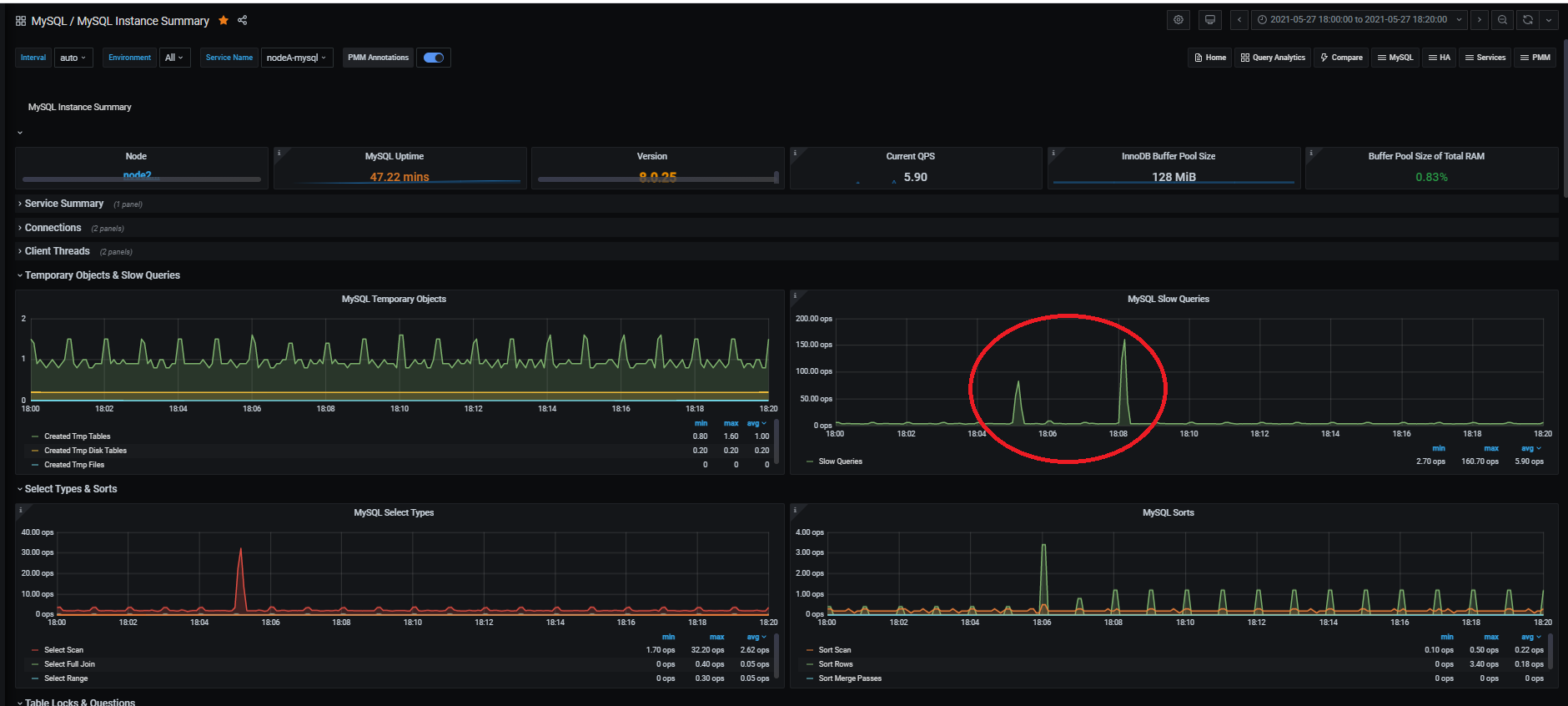
Task: Click the node2 link in Node panel
Action: (x=137, y=175)
